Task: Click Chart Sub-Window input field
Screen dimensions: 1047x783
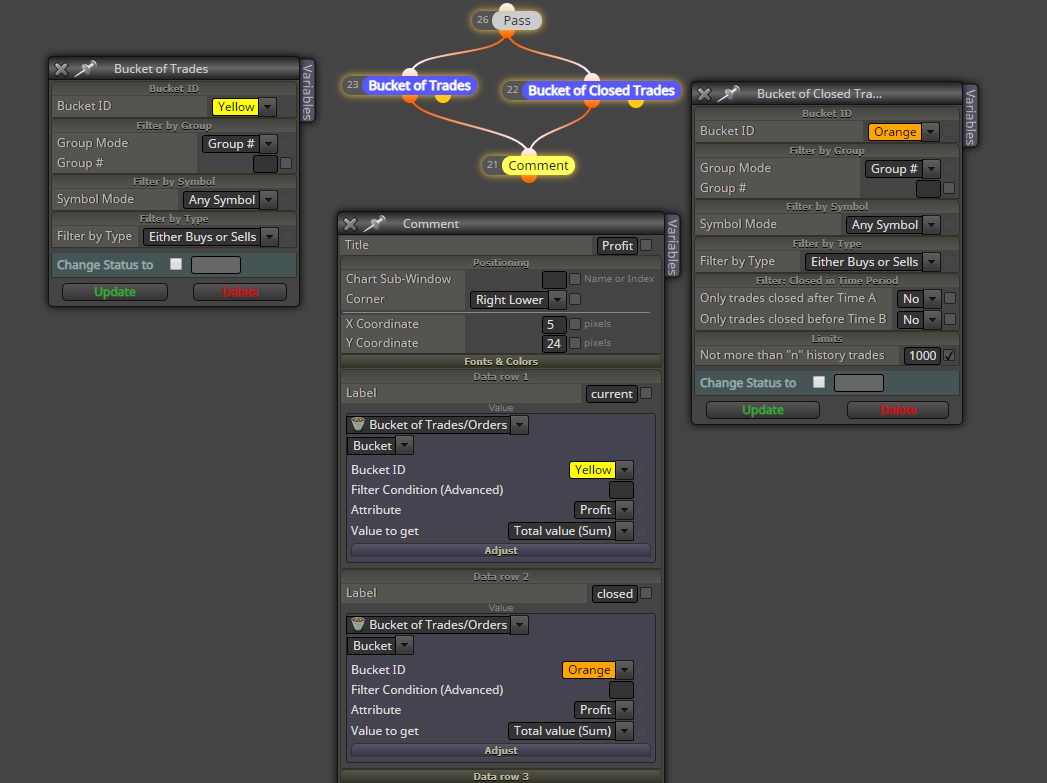Action: pos(554,279)
